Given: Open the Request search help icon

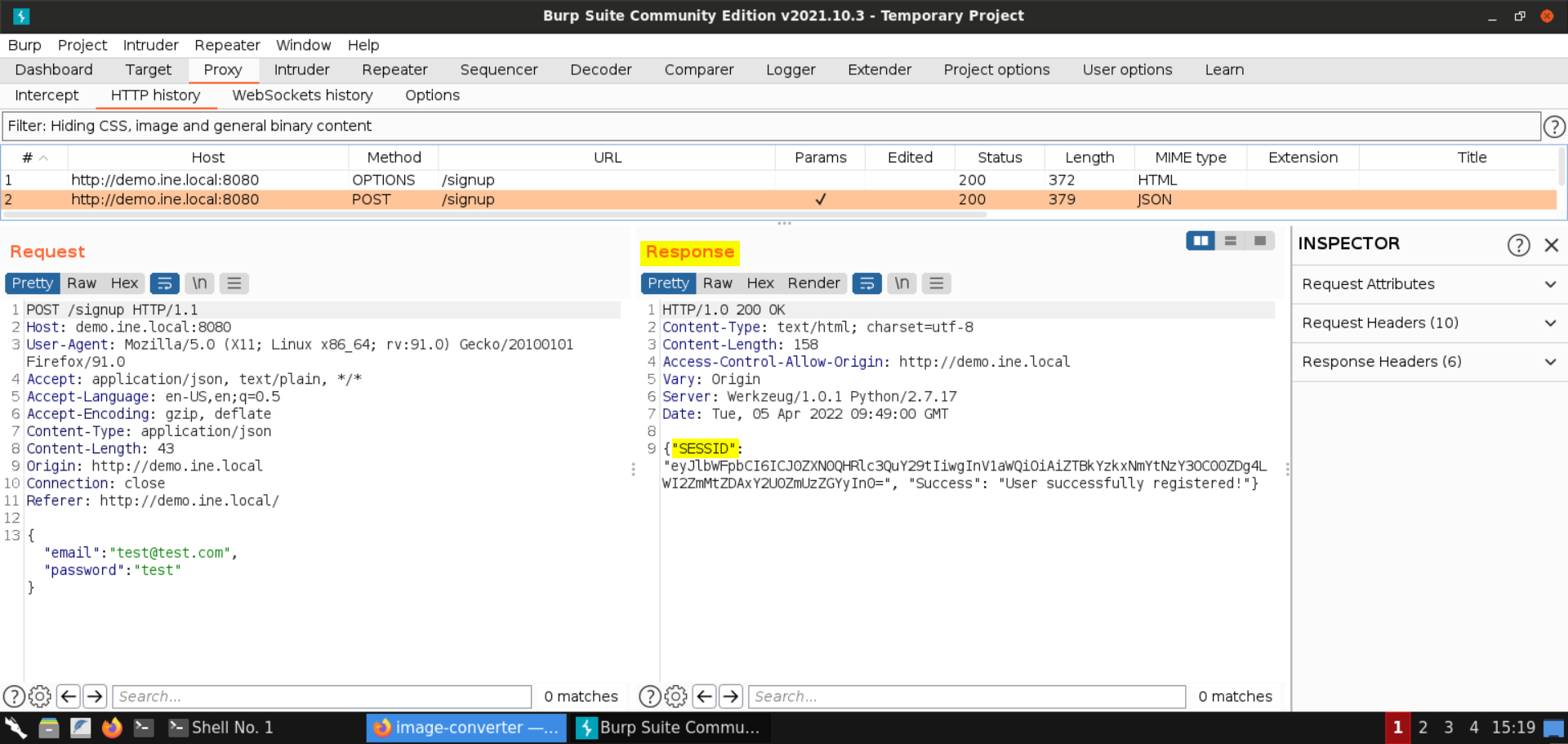Looking at the screenshot, I should click(x=14, y=697).
